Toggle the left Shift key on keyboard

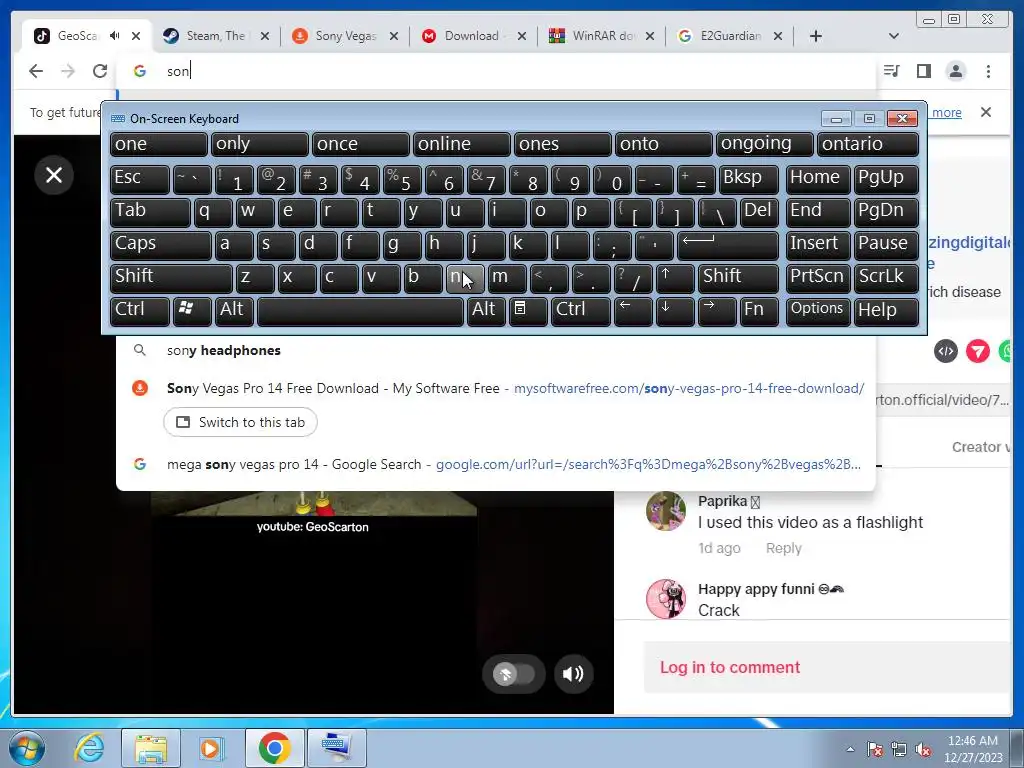click(171, 278)
